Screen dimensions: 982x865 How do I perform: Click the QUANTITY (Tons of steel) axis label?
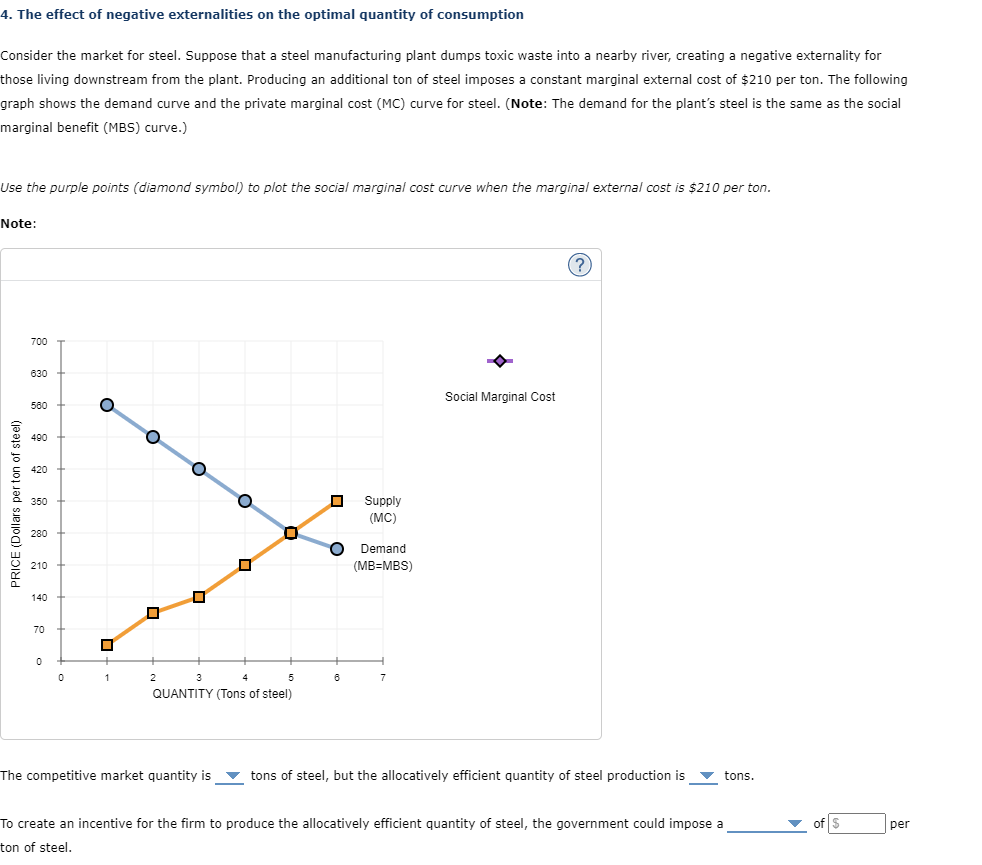click(x=222, y=693)
